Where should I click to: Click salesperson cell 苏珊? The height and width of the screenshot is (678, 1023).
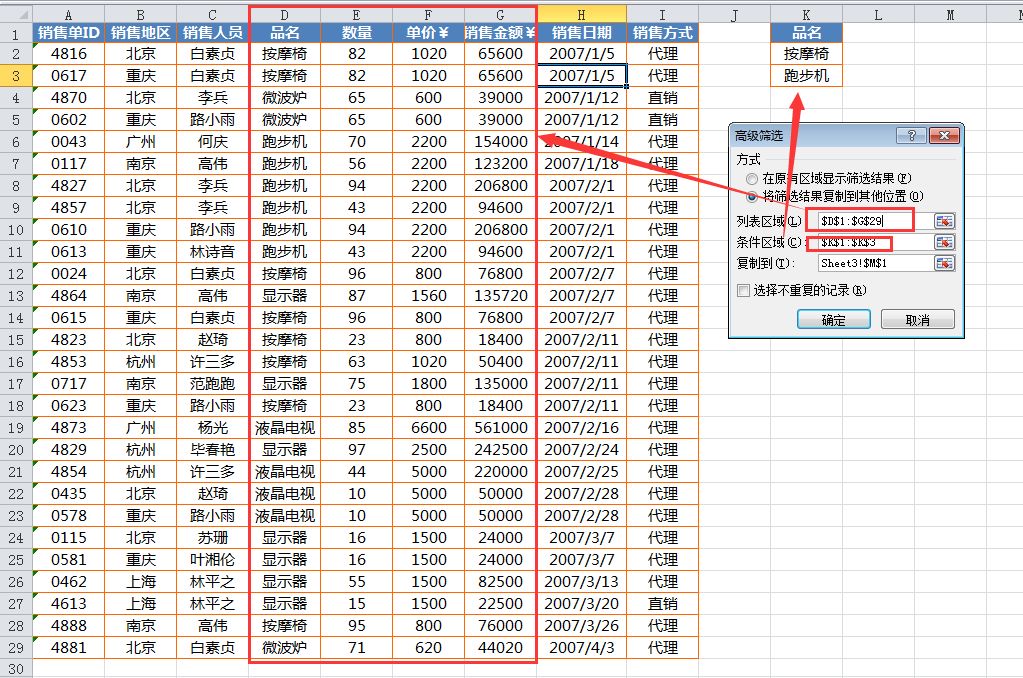213,538
